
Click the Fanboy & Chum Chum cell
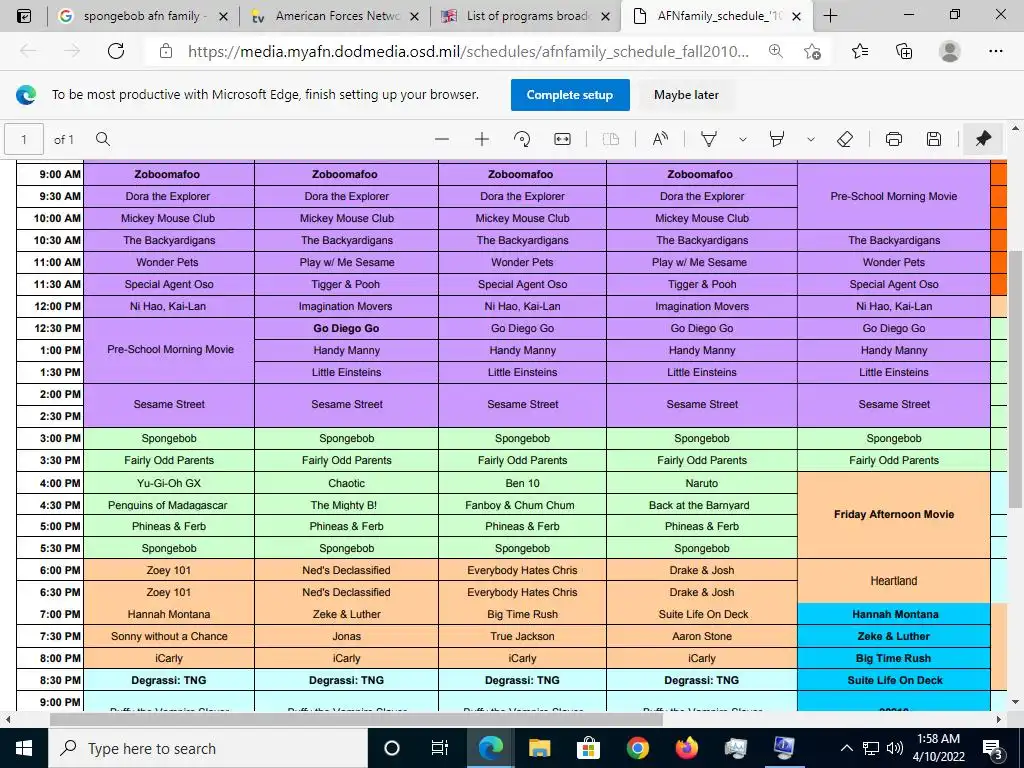(522, 505)
